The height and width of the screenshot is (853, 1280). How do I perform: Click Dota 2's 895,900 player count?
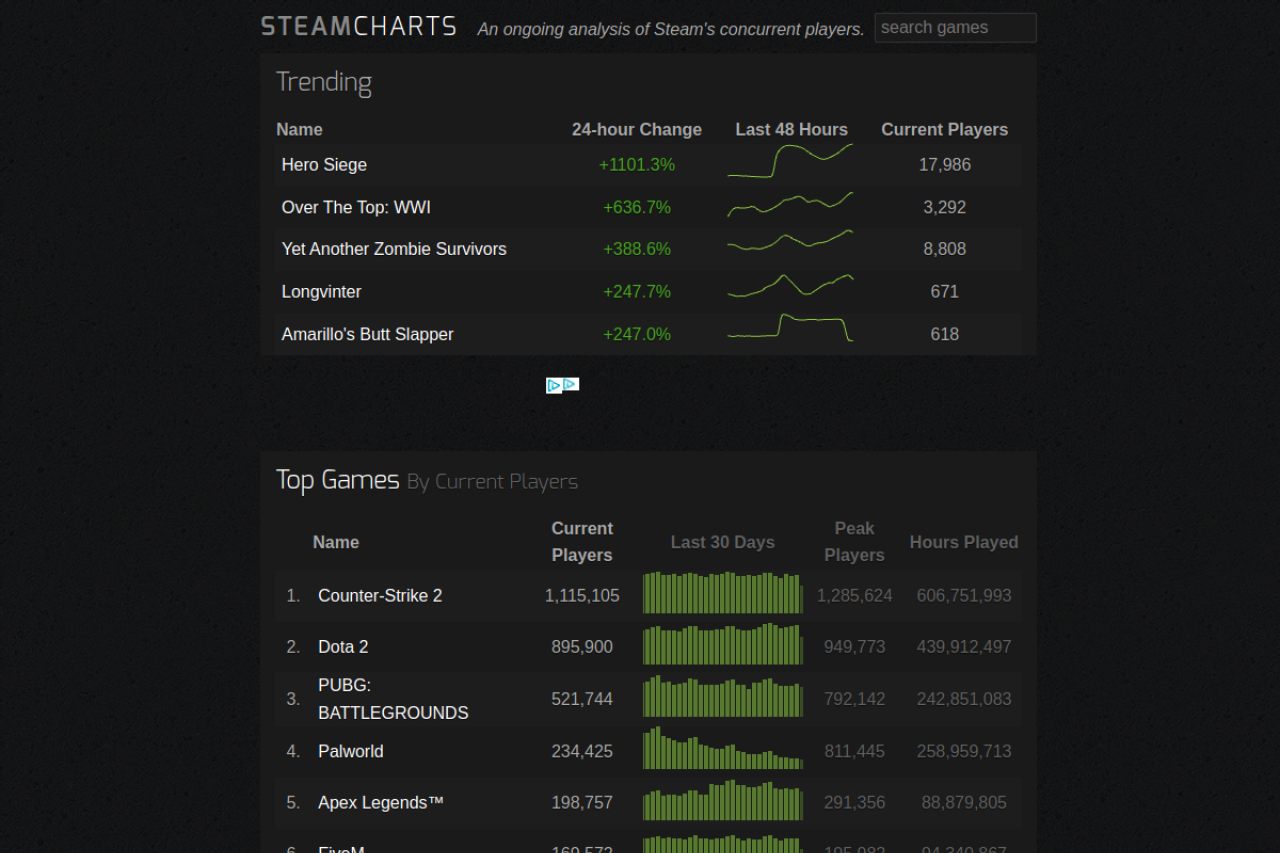582,647
